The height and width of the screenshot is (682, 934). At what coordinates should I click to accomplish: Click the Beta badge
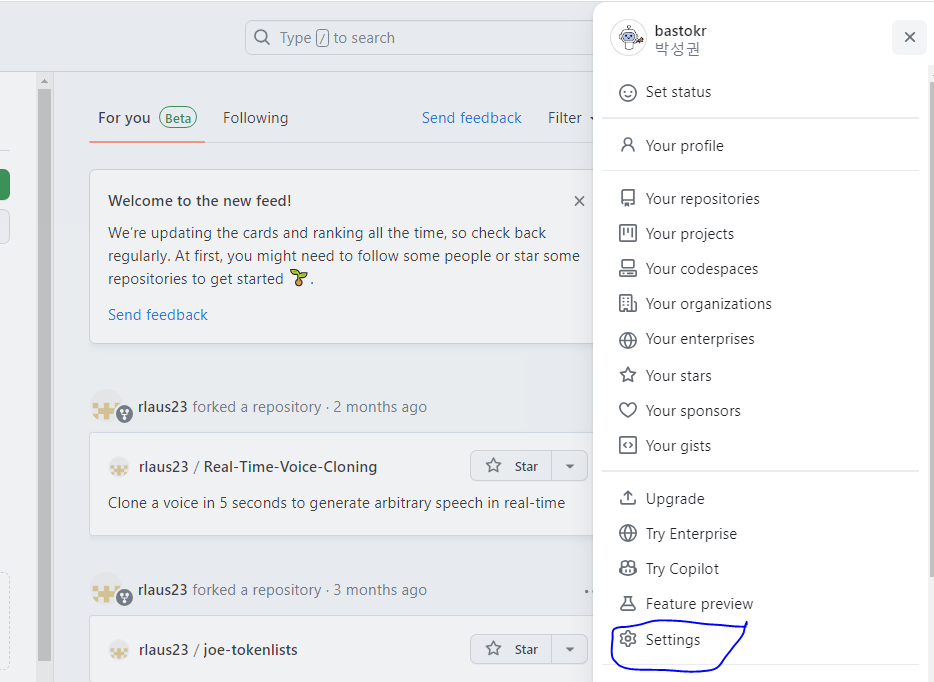tap(178, 118)
